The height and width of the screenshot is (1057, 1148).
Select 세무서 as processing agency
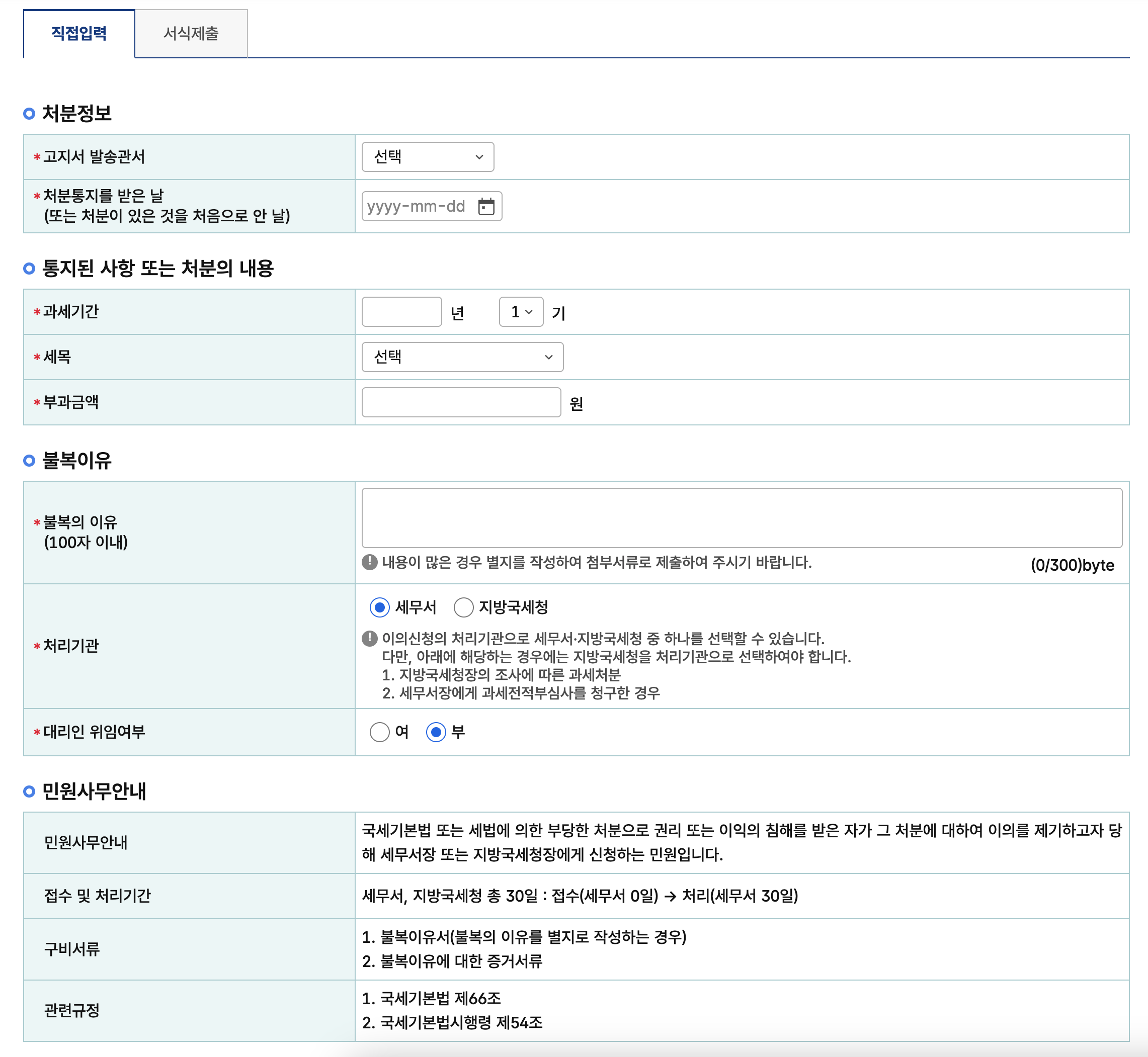click(379, 607)
